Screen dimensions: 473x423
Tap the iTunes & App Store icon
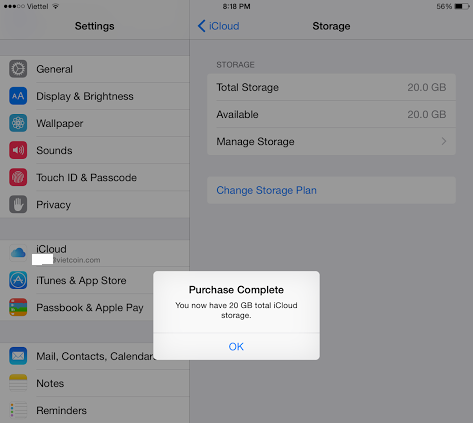(x=18, y=280)
